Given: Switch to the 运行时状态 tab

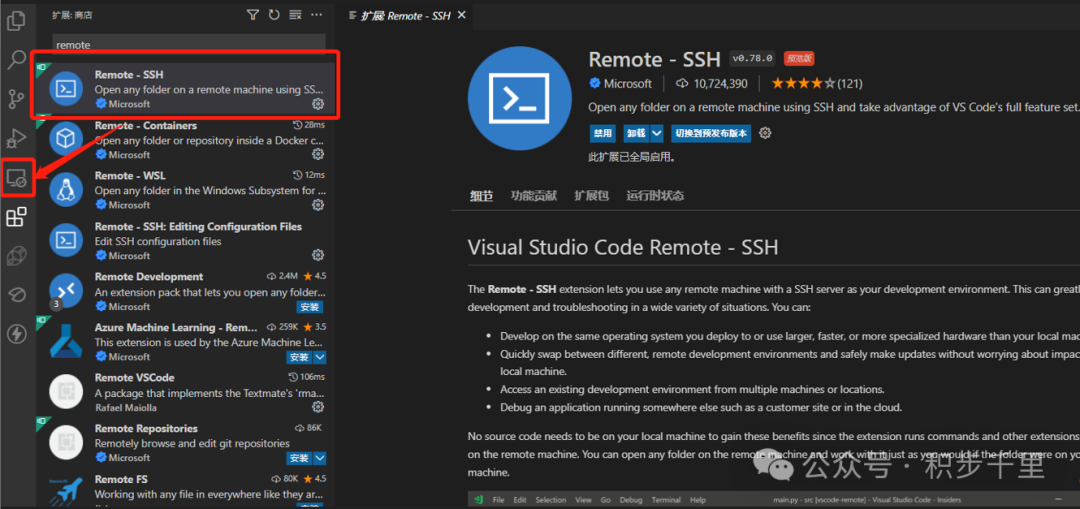Looking at the screenshot, I should (x=655, y=196).
